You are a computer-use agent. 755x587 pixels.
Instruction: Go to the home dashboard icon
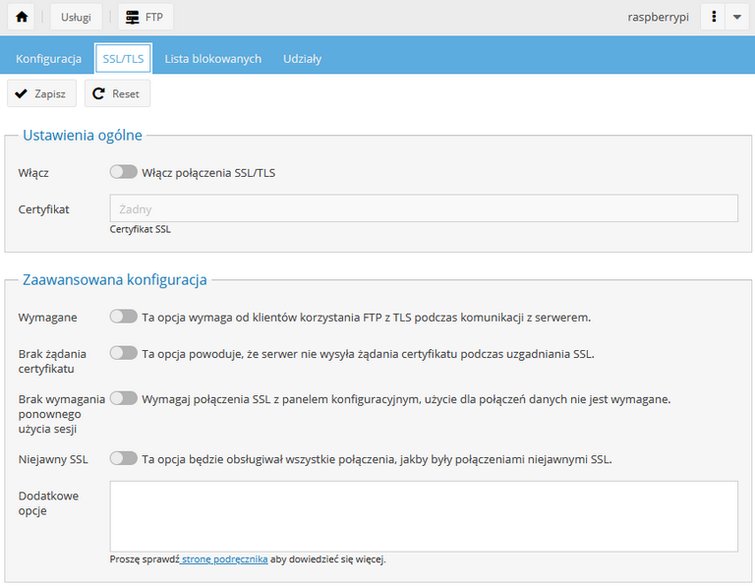point(21,17)
